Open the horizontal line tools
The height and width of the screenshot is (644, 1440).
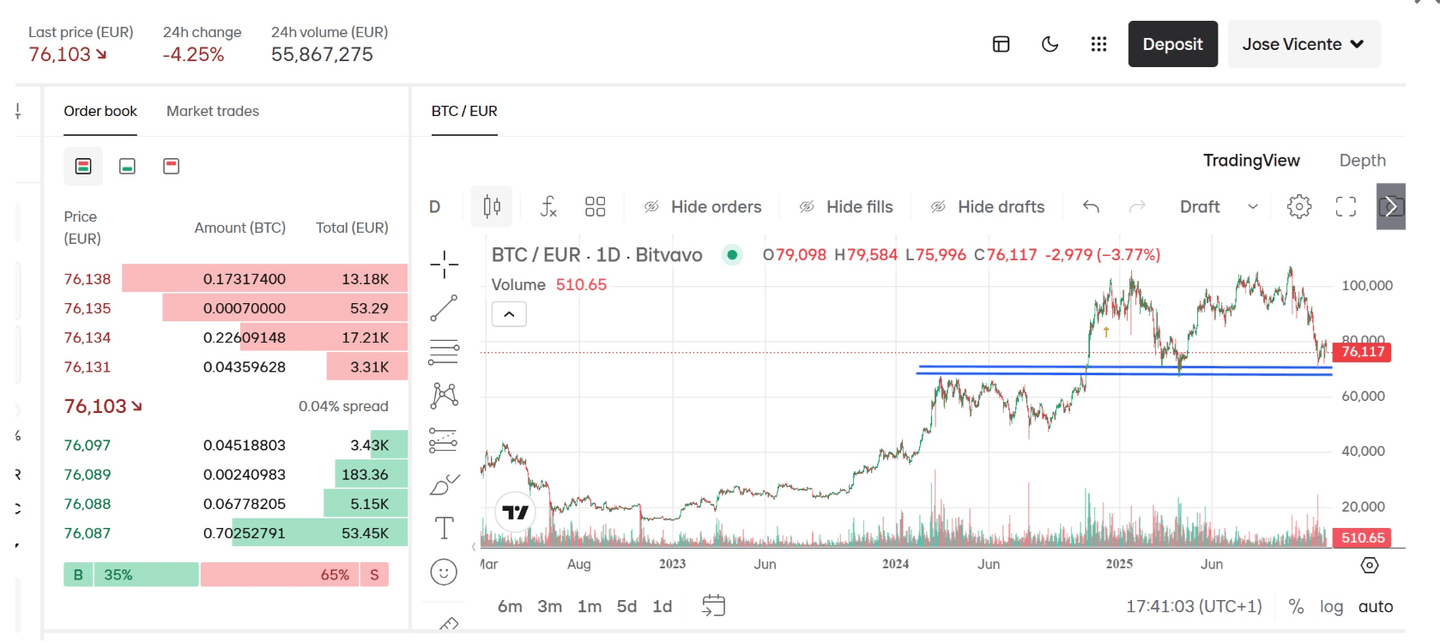coord(444,350)
